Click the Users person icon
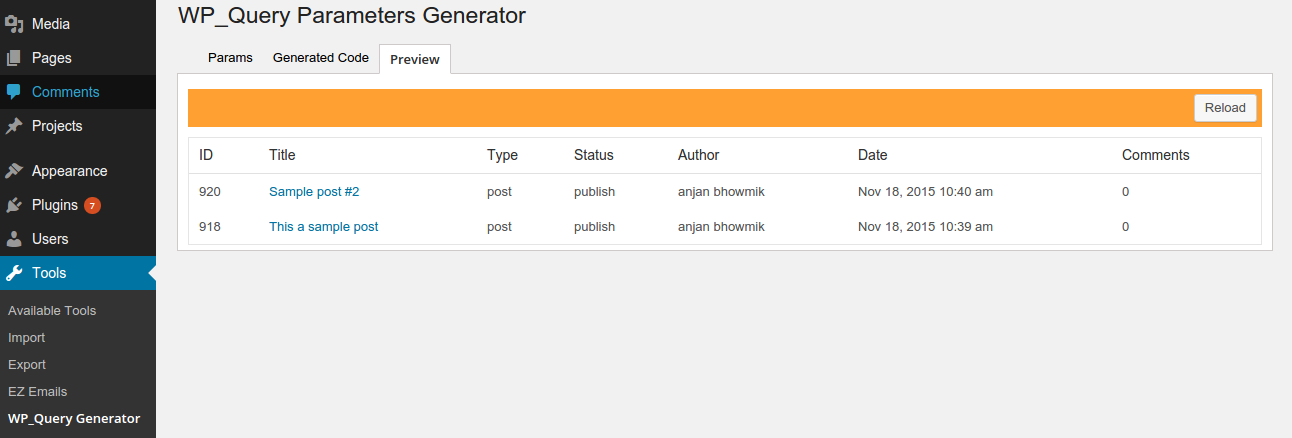 pyautogui.click(x=14, y=239)
